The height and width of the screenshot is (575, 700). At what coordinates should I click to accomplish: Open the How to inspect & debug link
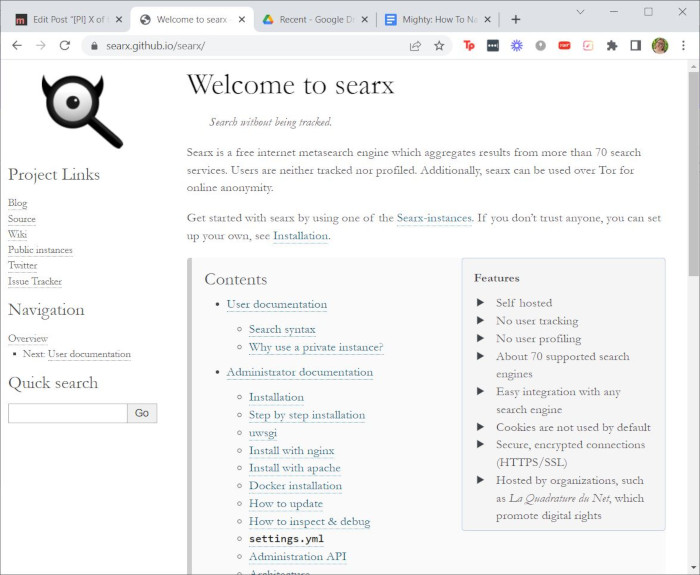click(309, 521)
